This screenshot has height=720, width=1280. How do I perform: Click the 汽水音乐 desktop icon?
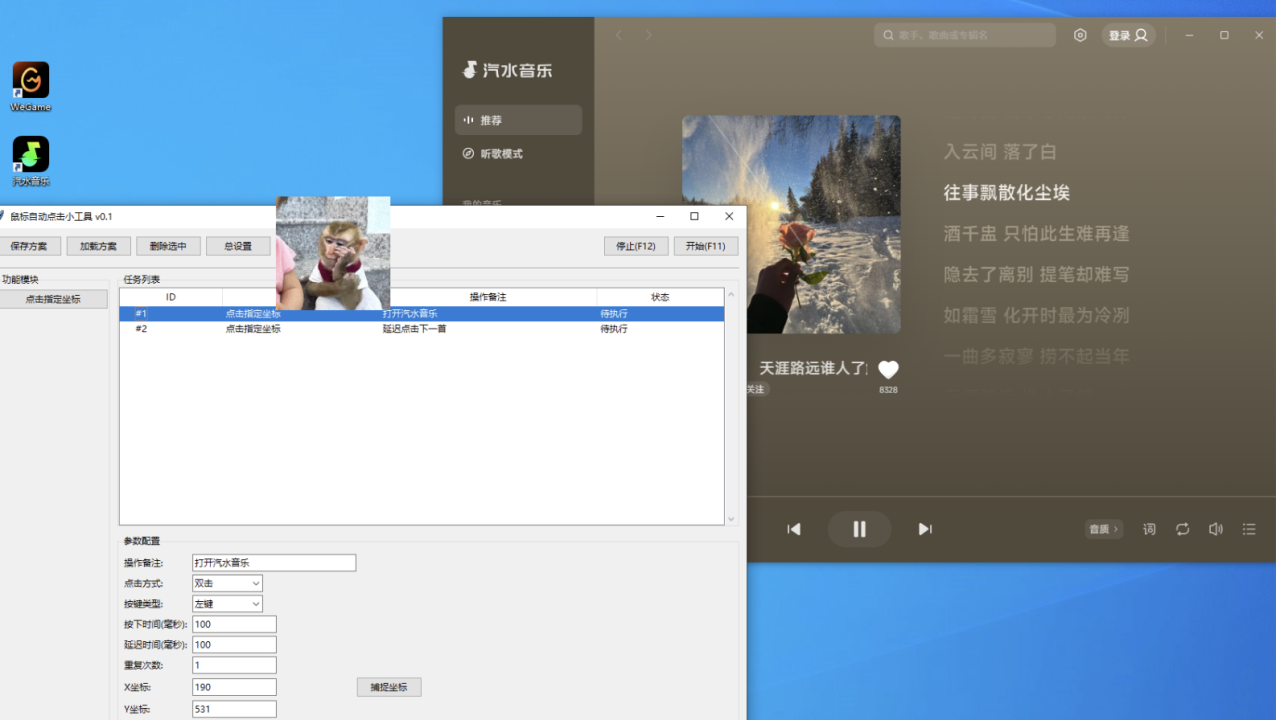[31, 155]
